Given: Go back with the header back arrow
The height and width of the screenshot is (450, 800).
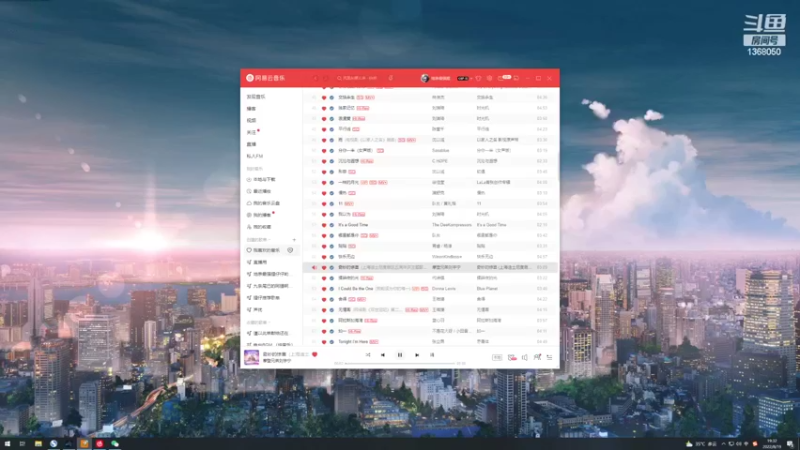Looking at the screenshot, I should (x=315, y=78).
